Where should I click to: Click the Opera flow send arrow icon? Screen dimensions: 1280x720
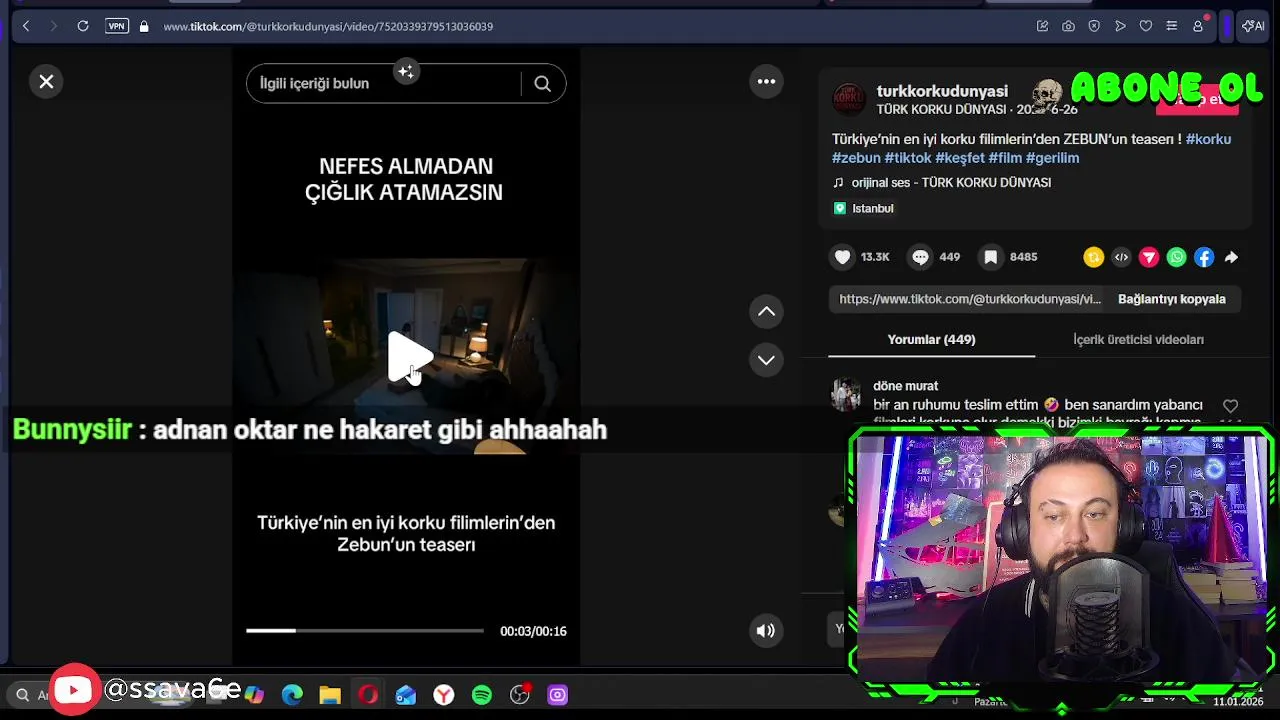[x=1120, y=26]
